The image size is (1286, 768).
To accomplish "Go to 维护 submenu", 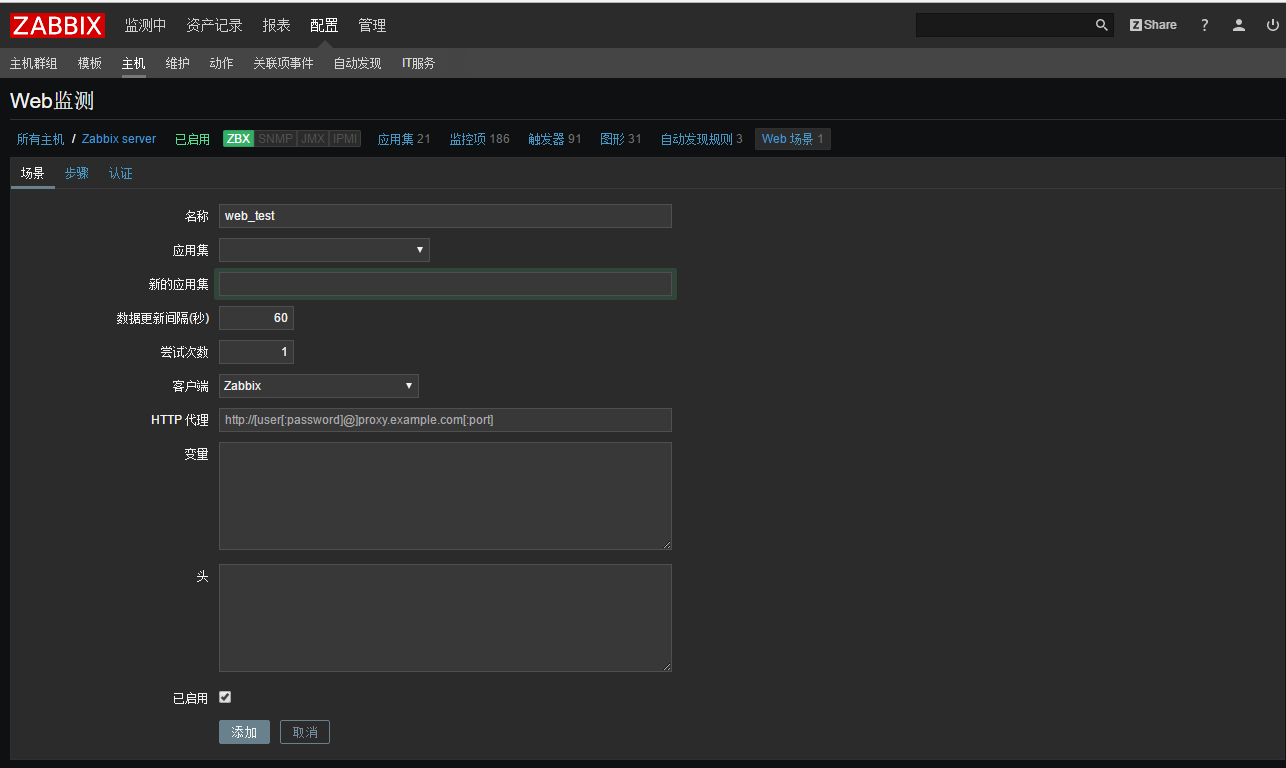I will click(177, 63).
